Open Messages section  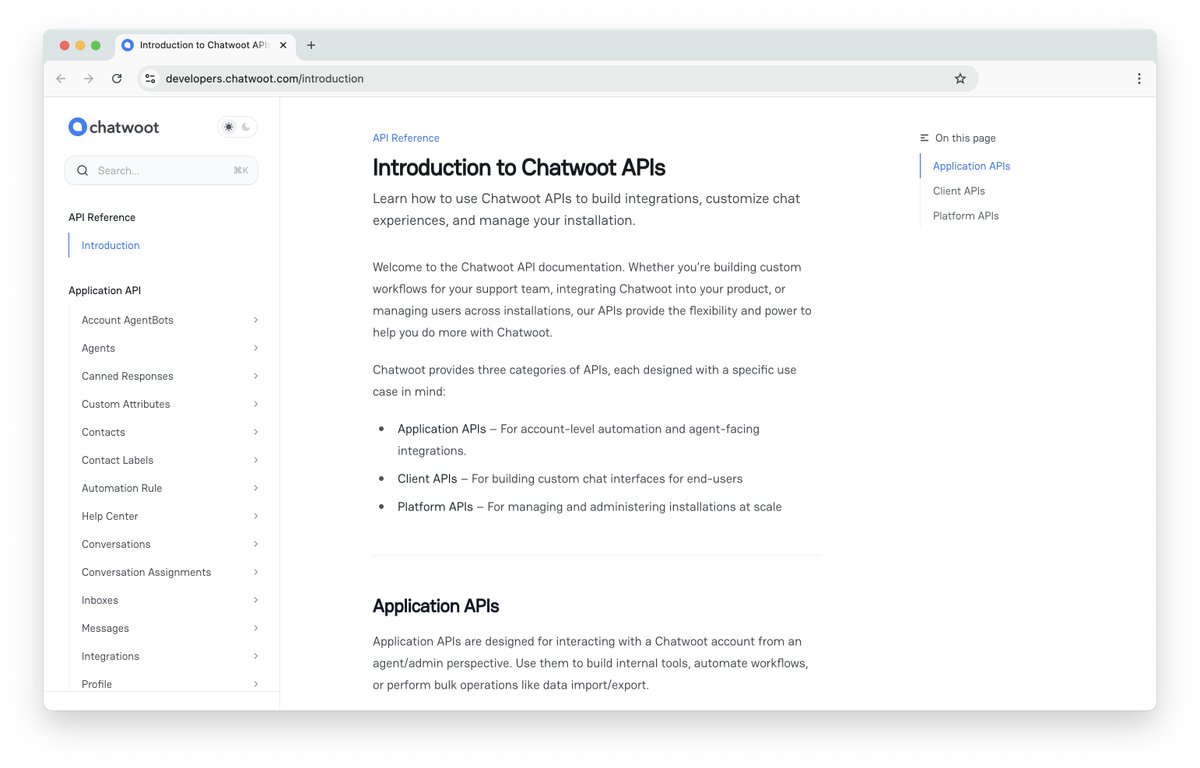[105, 628]
